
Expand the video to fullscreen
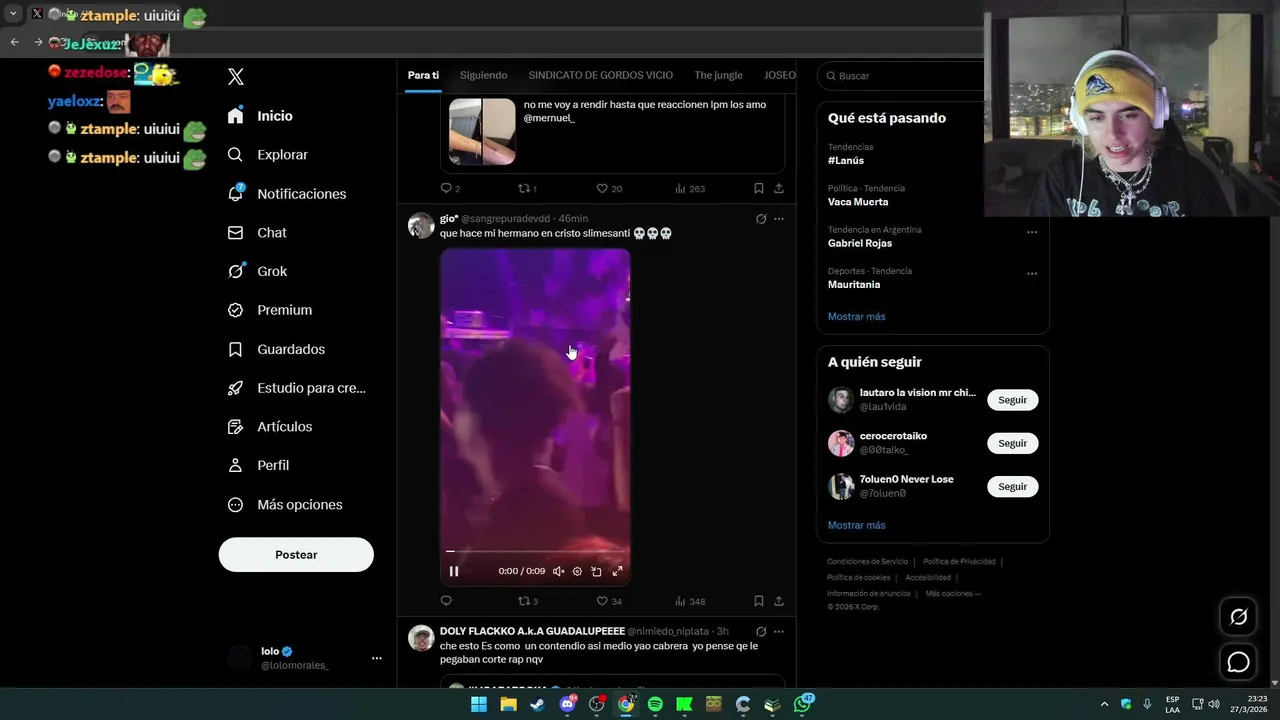[x=617, y=571]
